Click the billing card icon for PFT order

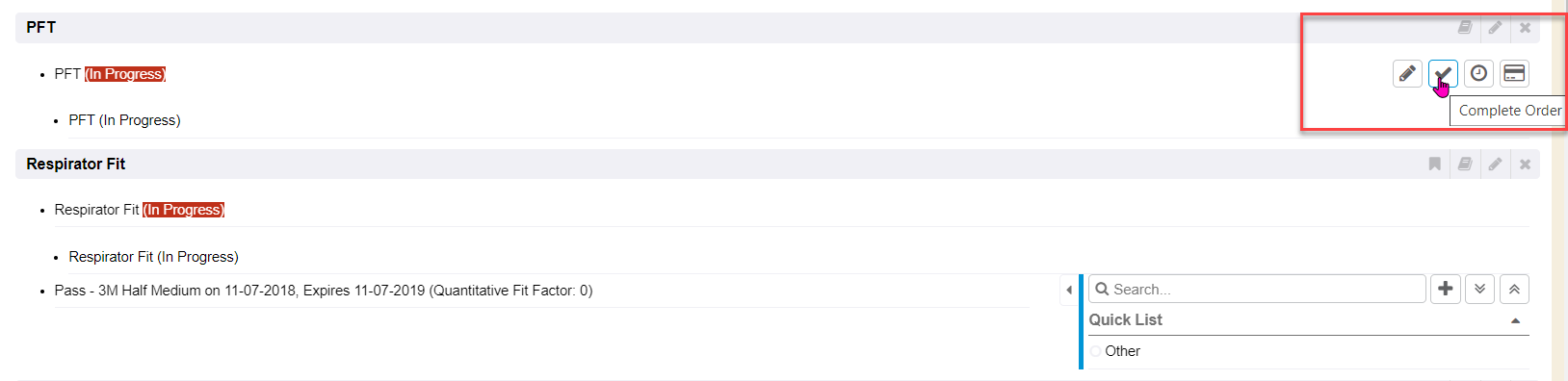tap(1514, 73)
